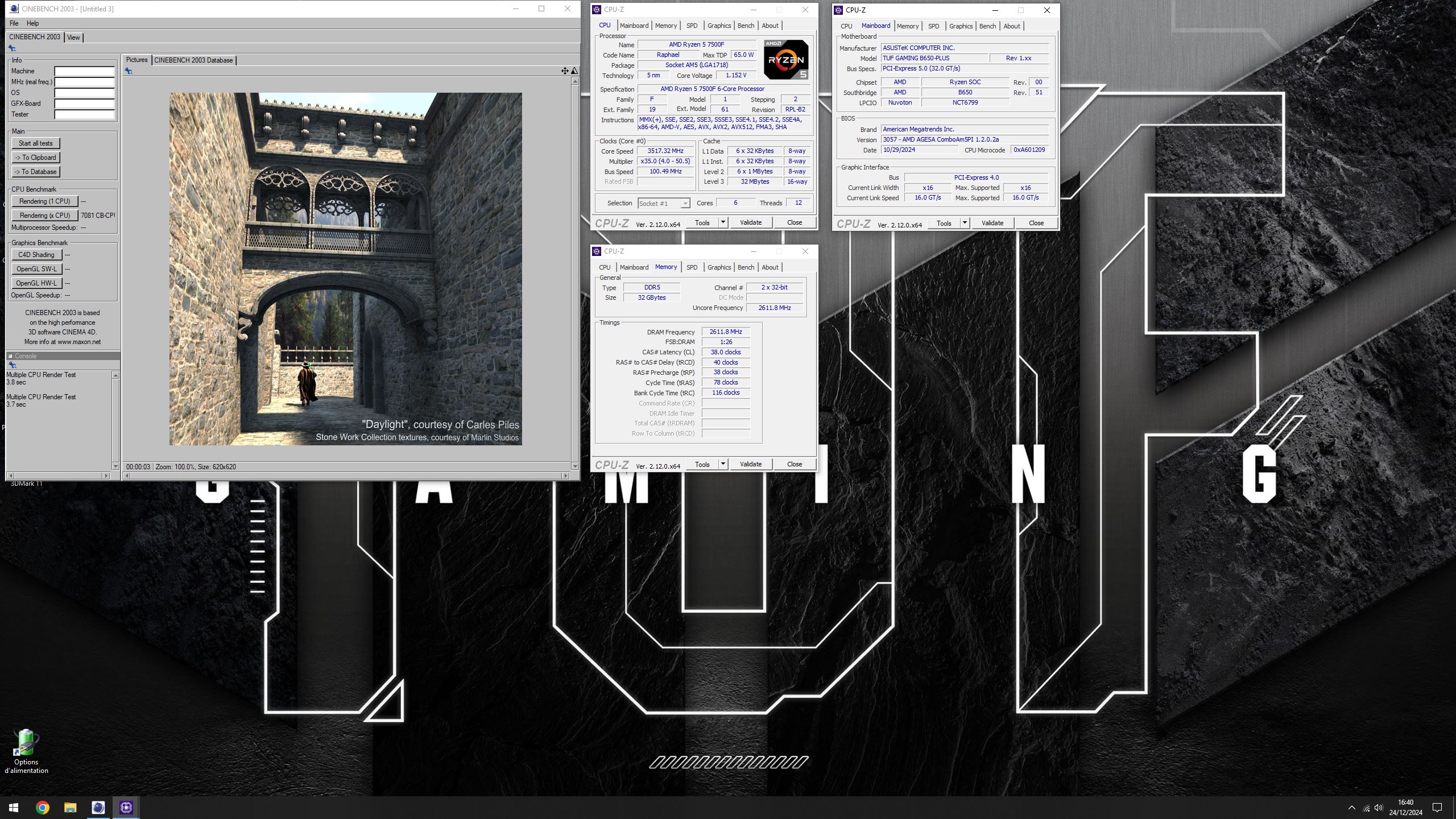Switch to the CINEBENCH taskbar icon
The width and height of the screenshot is (1456, 819).
coord(98,808)
